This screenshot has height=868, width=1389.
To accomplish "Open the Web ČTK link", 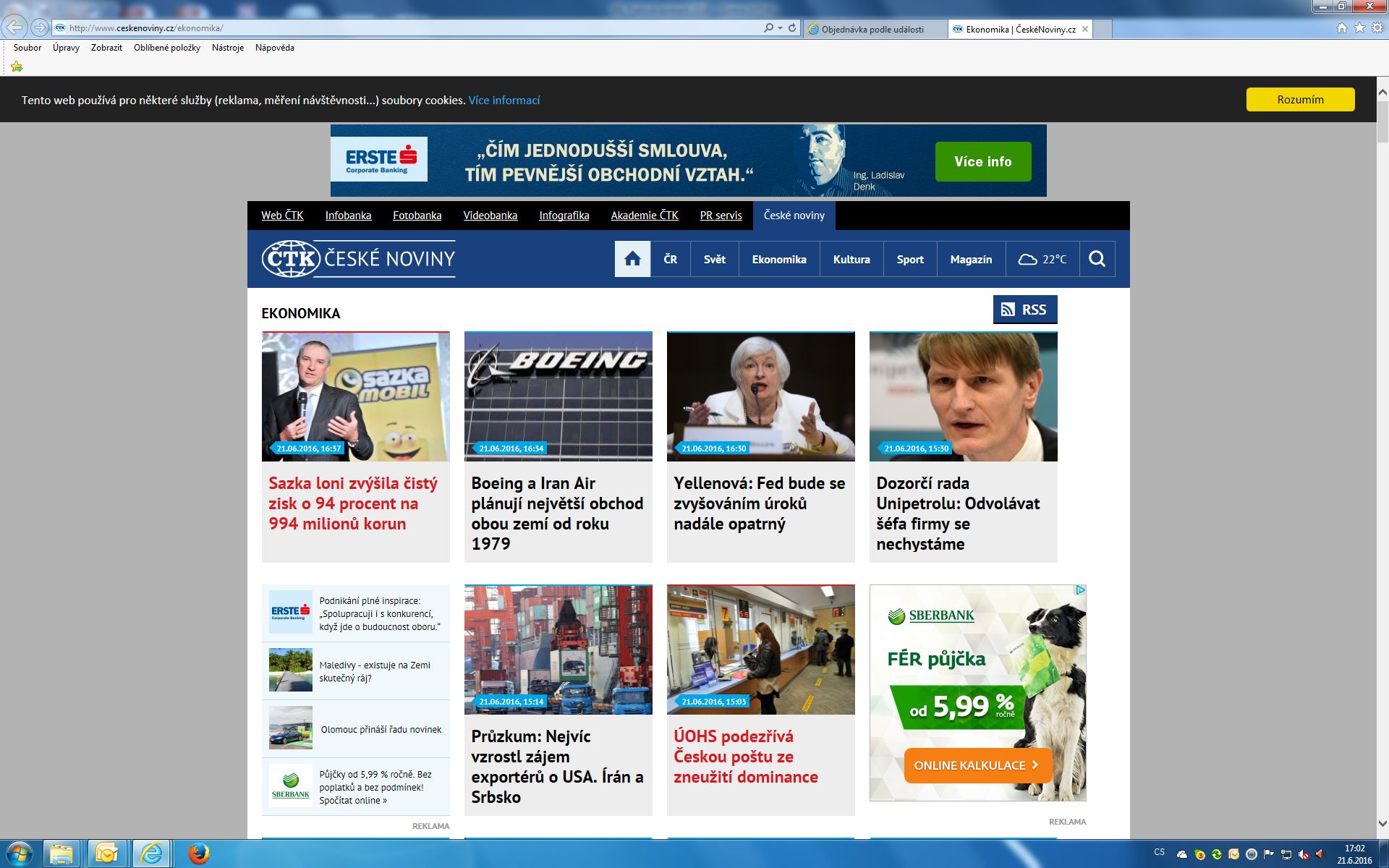I will pyautogui.click(x=282, y=216).
